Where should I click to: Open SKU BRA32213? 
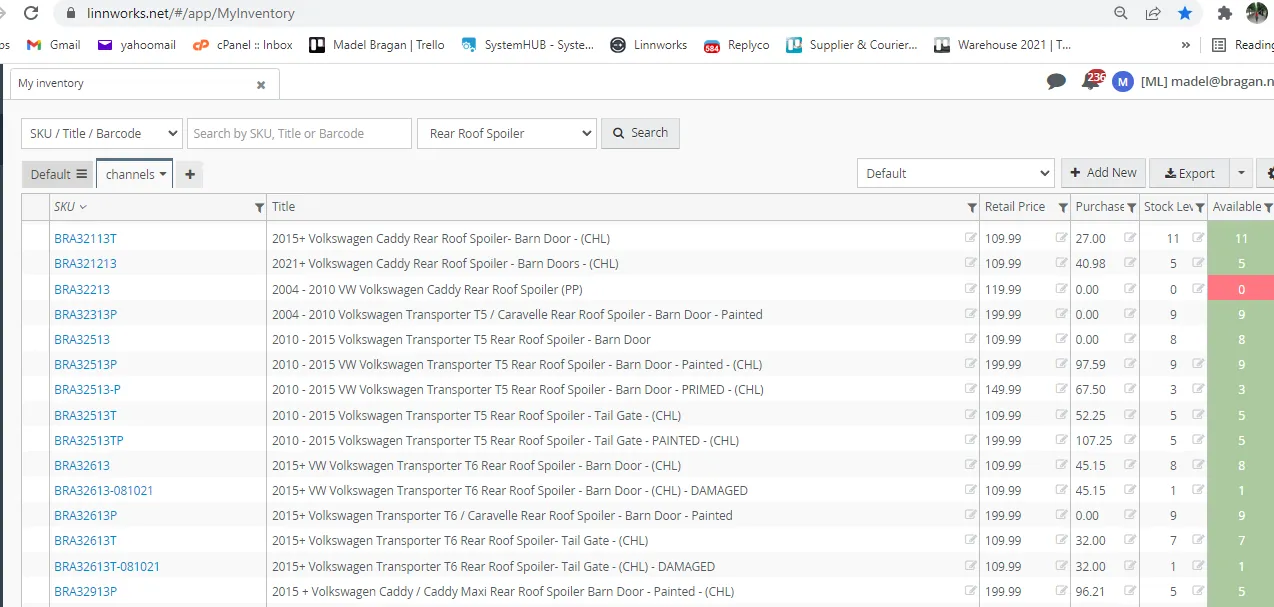pos(82,289)
